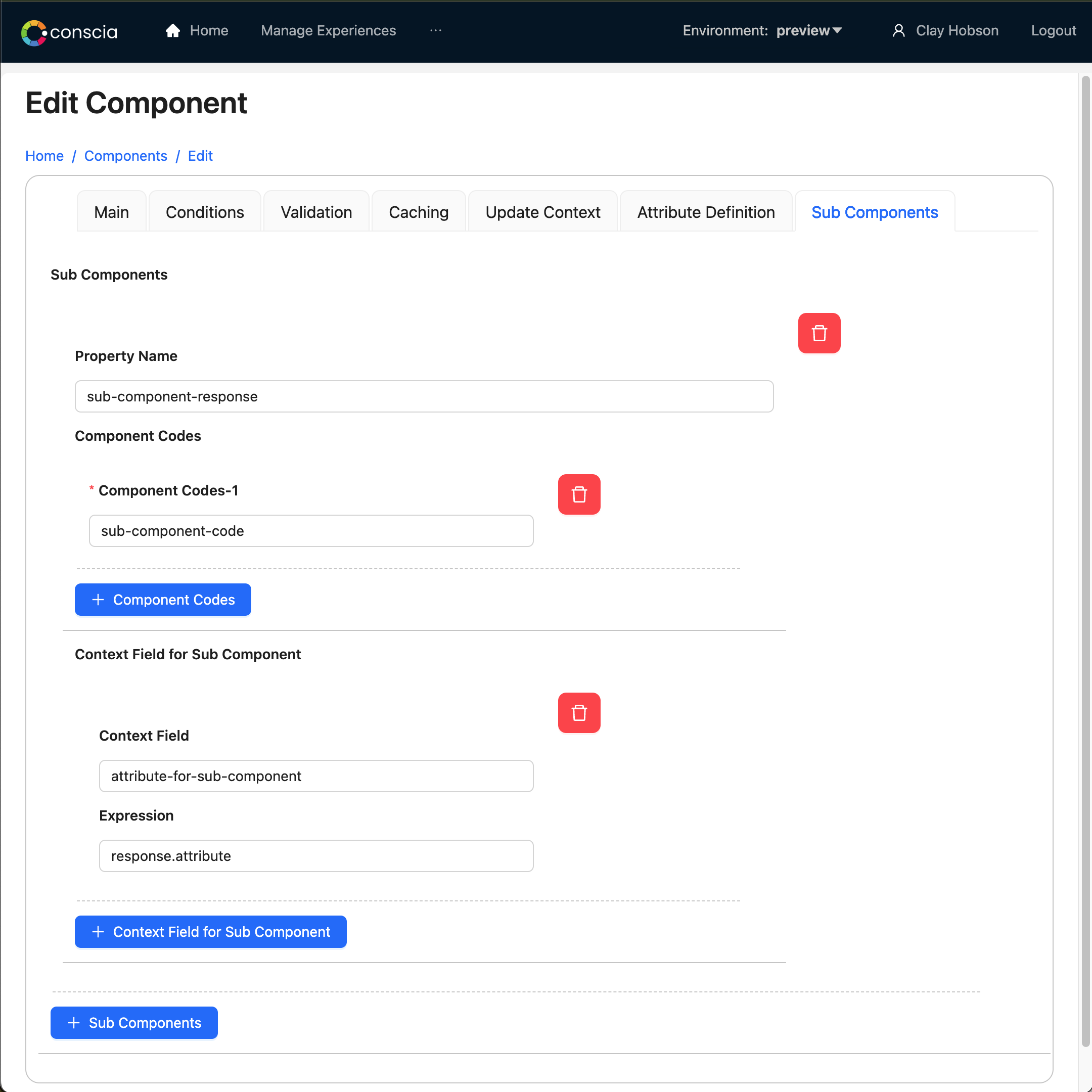Click the delete icon for Component Codes-1
The image size is (1092, 1092).
(578, 494)
